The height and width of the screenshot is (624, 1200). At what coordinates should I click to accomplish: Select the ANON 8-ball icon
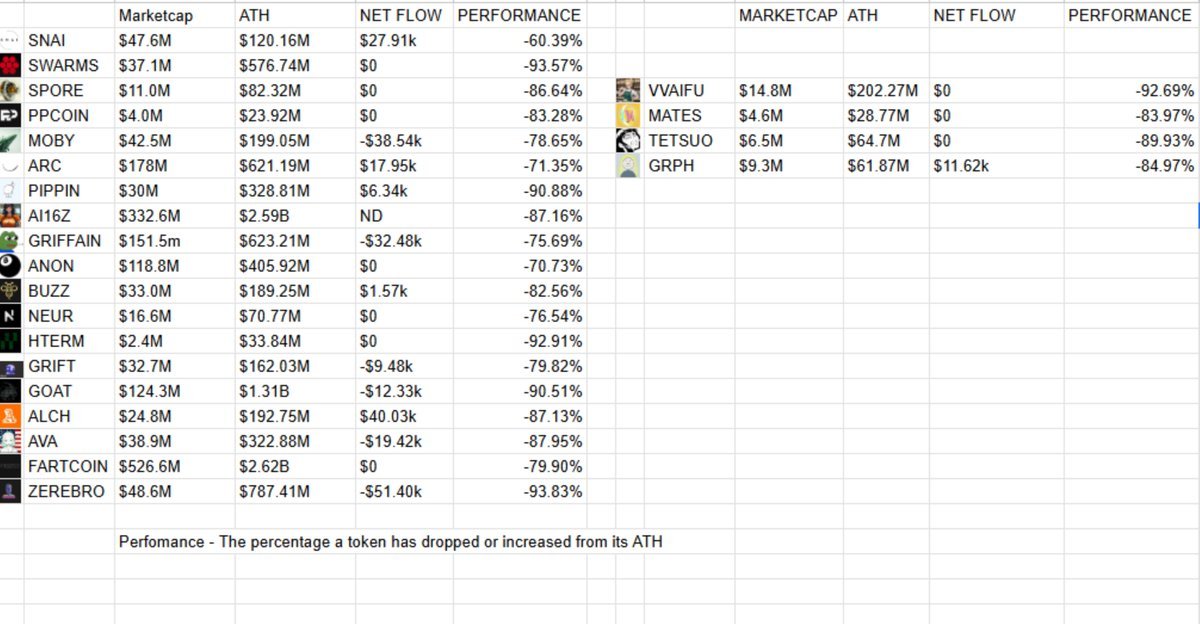[x=11, y=266]
